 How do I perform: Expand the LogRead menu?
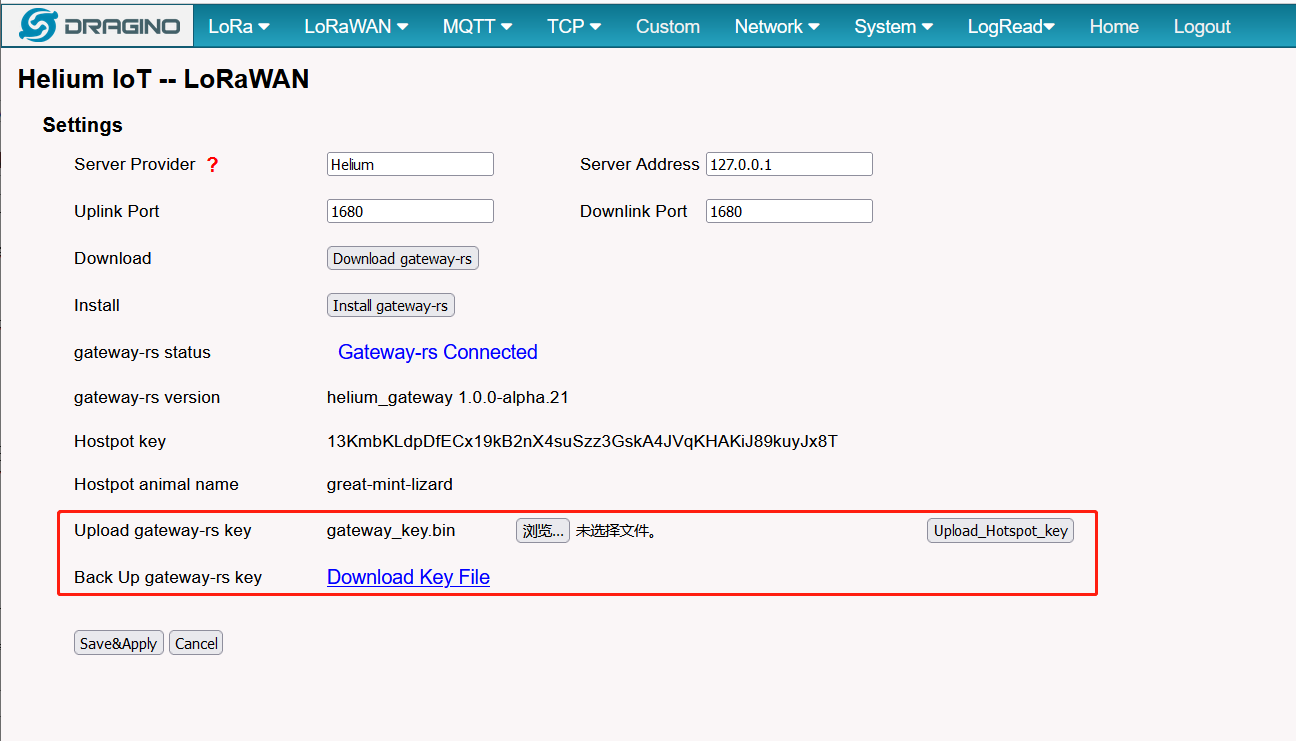click(1011, 27)
